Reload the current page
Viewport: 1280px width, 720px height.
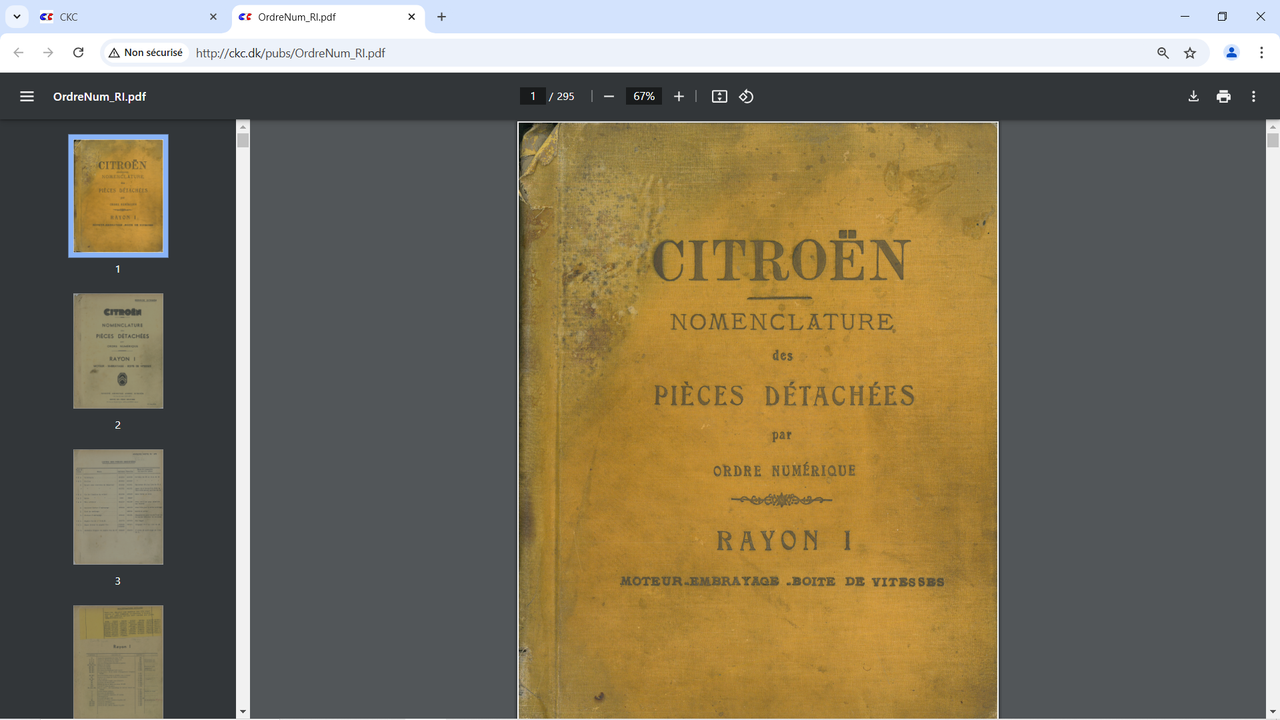[x=78, y=53]
